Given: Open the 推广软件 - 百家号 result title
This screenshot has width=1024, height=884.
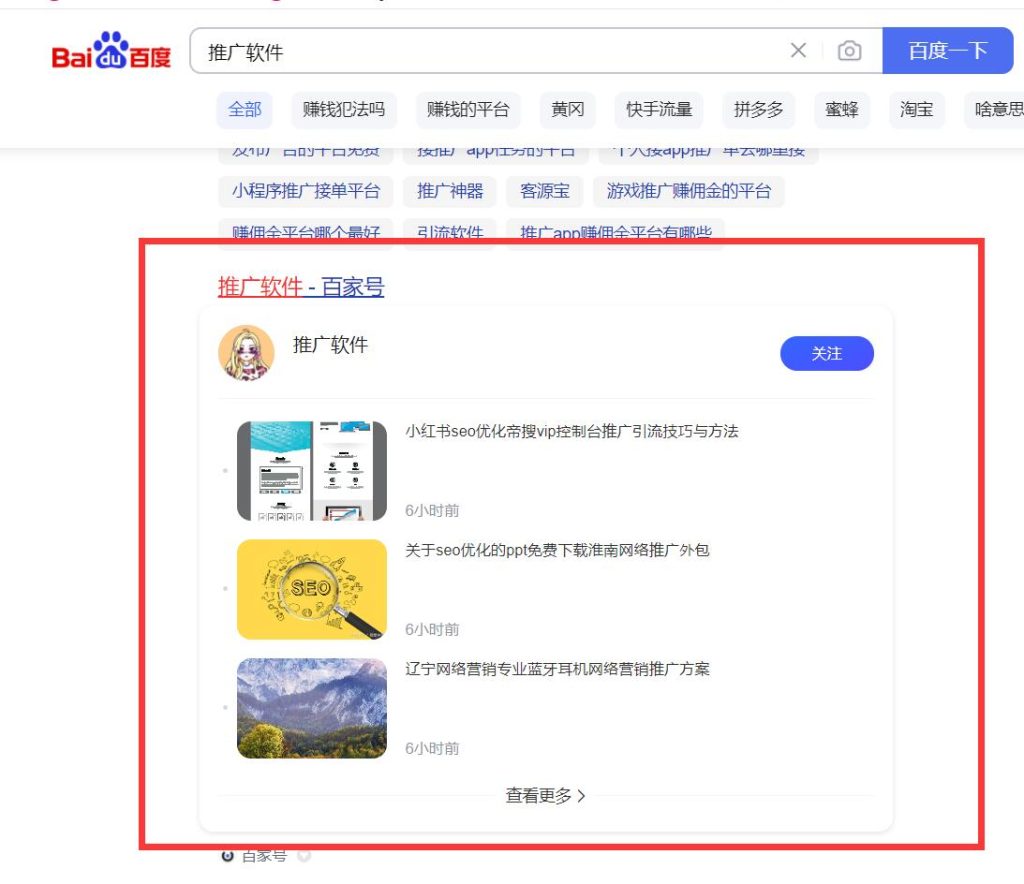Looking at the screenshot, I should pyautogui.click(x=301, y=287).
